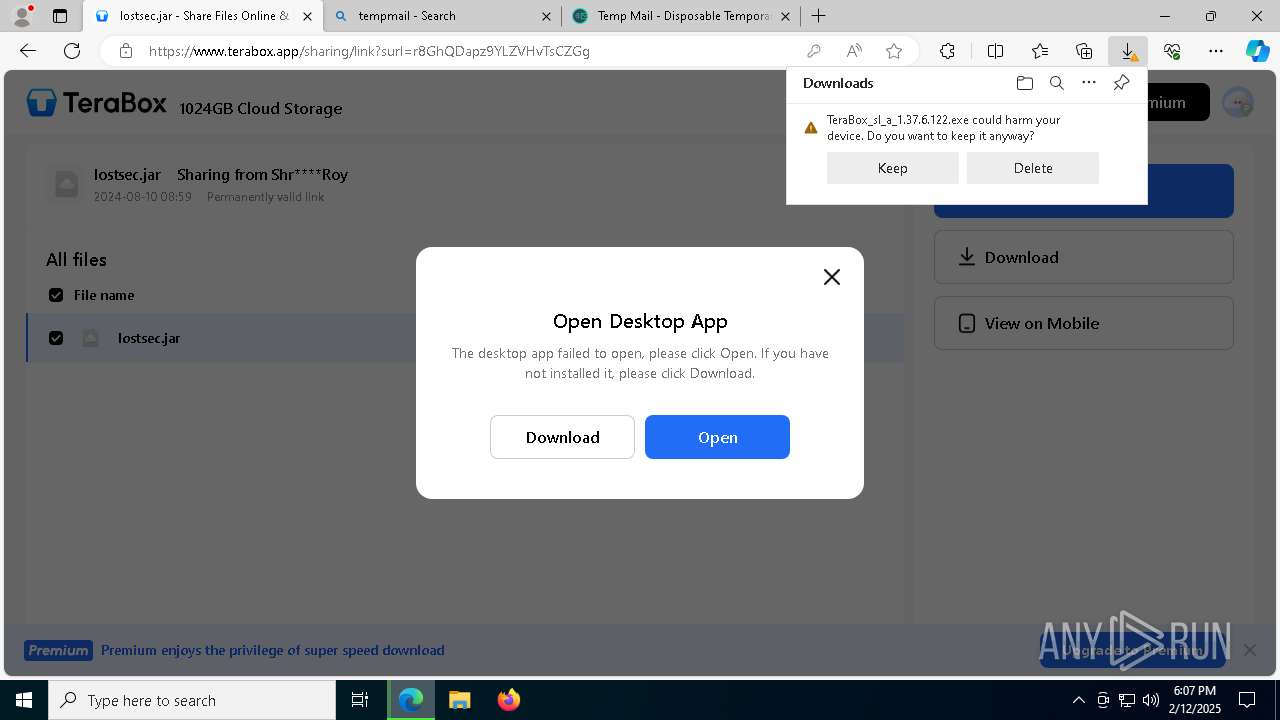Open the clock and date in taskbar

pyautogui.click(x=1195, y=700)
